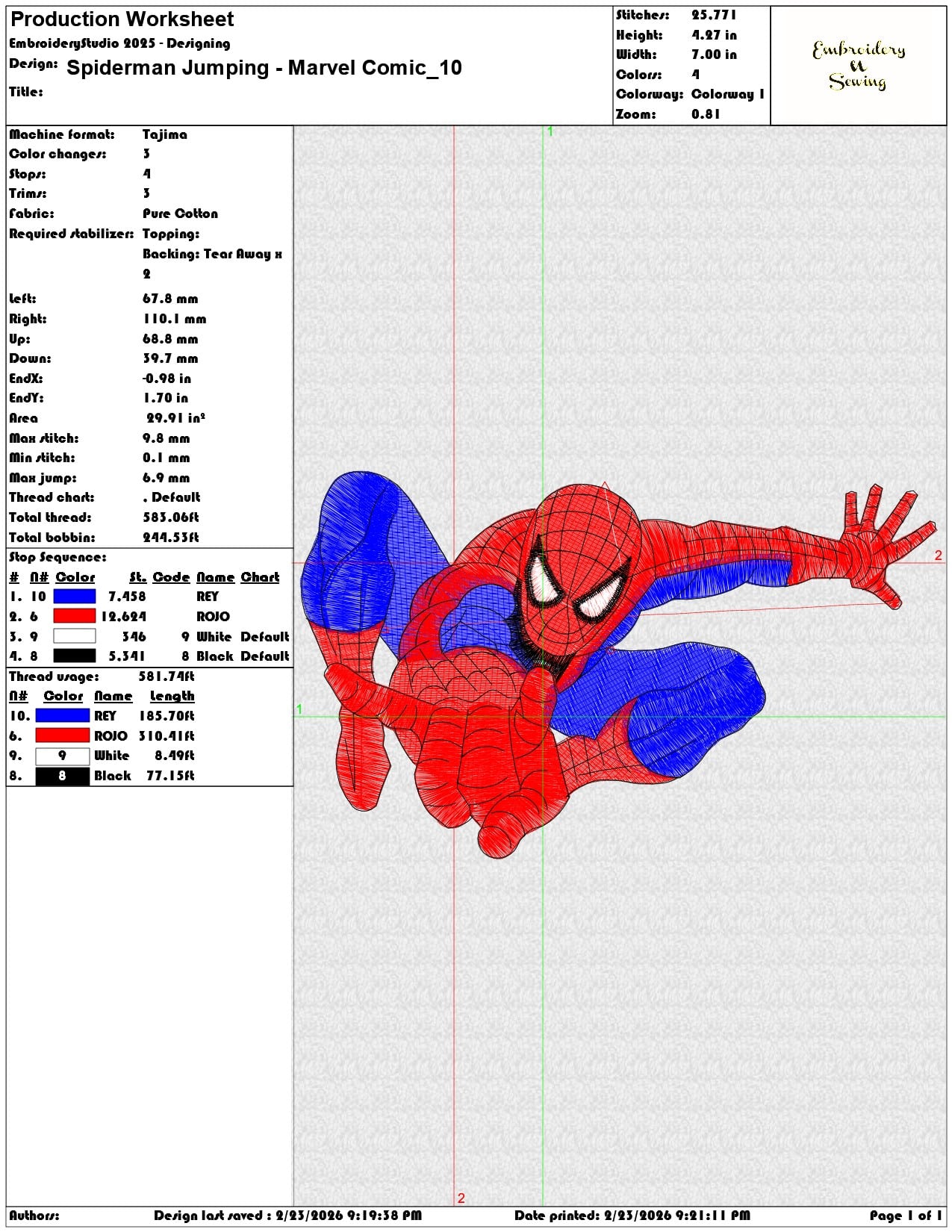Click the blue REY swatch in Stop Sequence
The width and height of the screenshot is (952, 1232).
(x=75, y=597)
